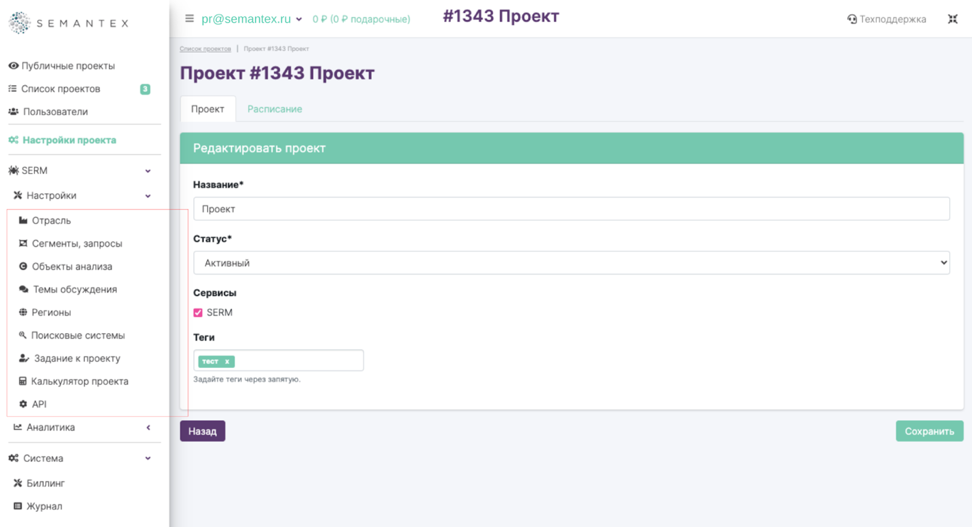Click the search icon beside Поисковые системы
This screenshot has height=527, width=972.
pos(22,335)
